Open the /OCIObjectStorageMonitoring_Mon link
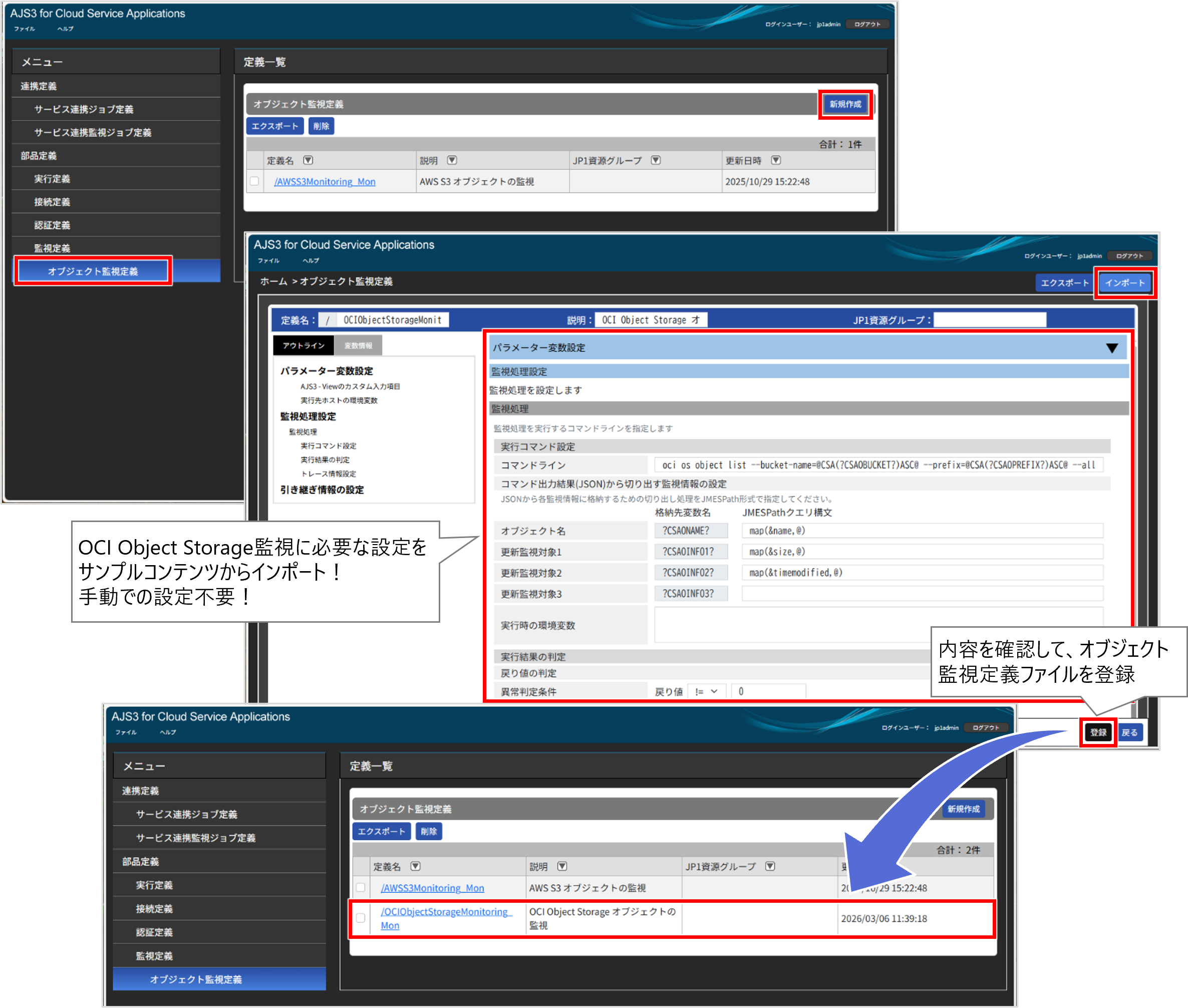Screen dimensions: 1188x1008 tap(446, 918)
